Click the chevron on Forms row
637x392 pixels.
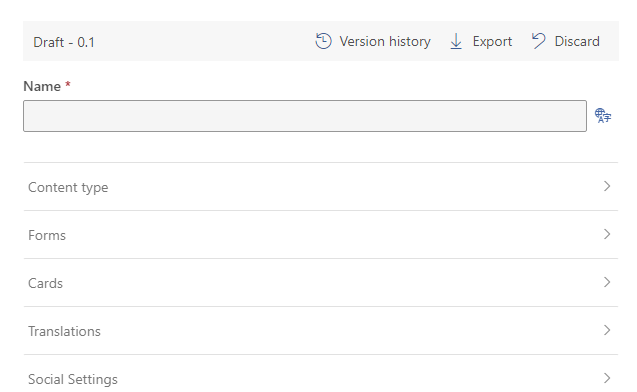(x=607, y=234)
